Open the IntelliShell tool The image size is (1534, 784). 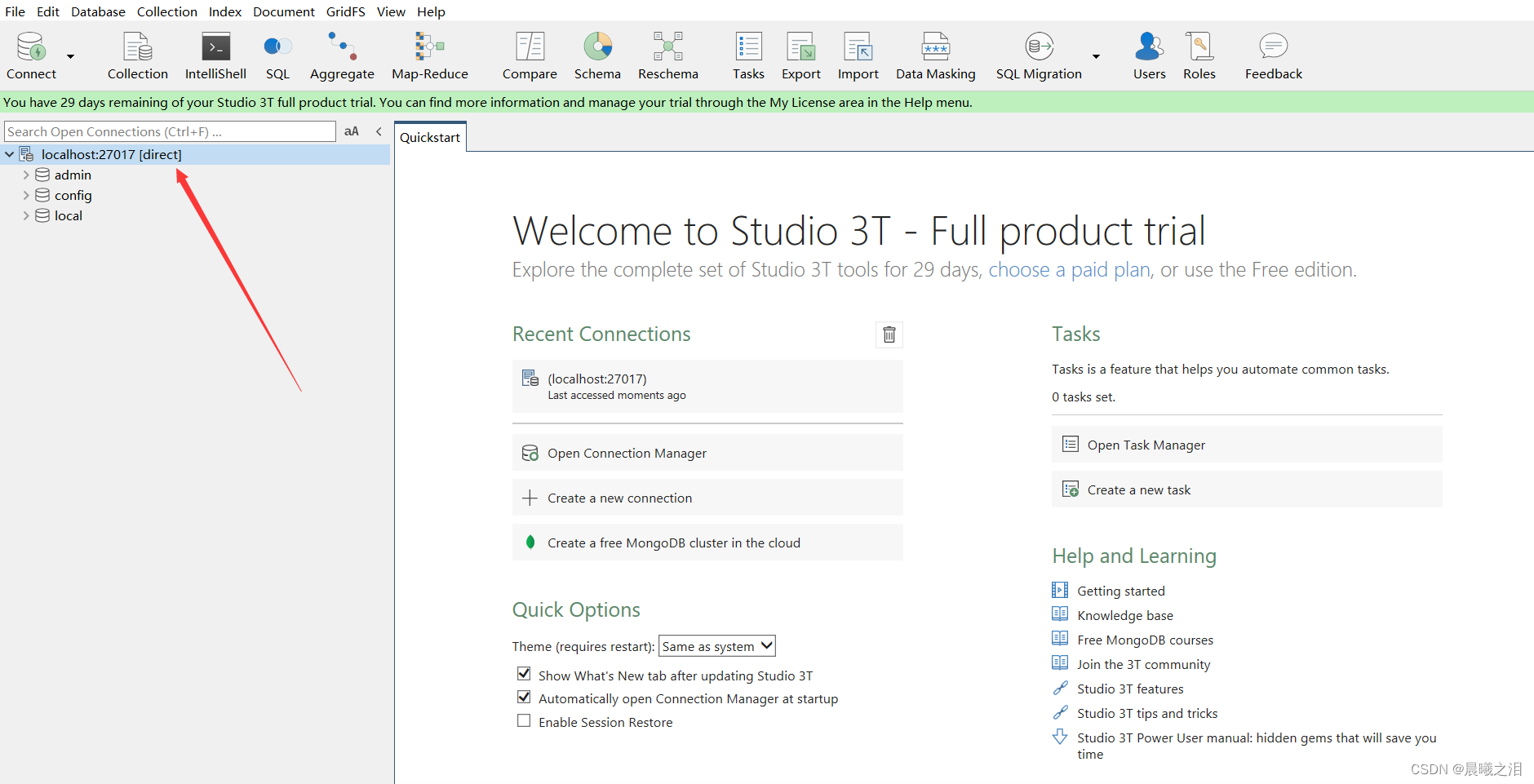[215, 55]
